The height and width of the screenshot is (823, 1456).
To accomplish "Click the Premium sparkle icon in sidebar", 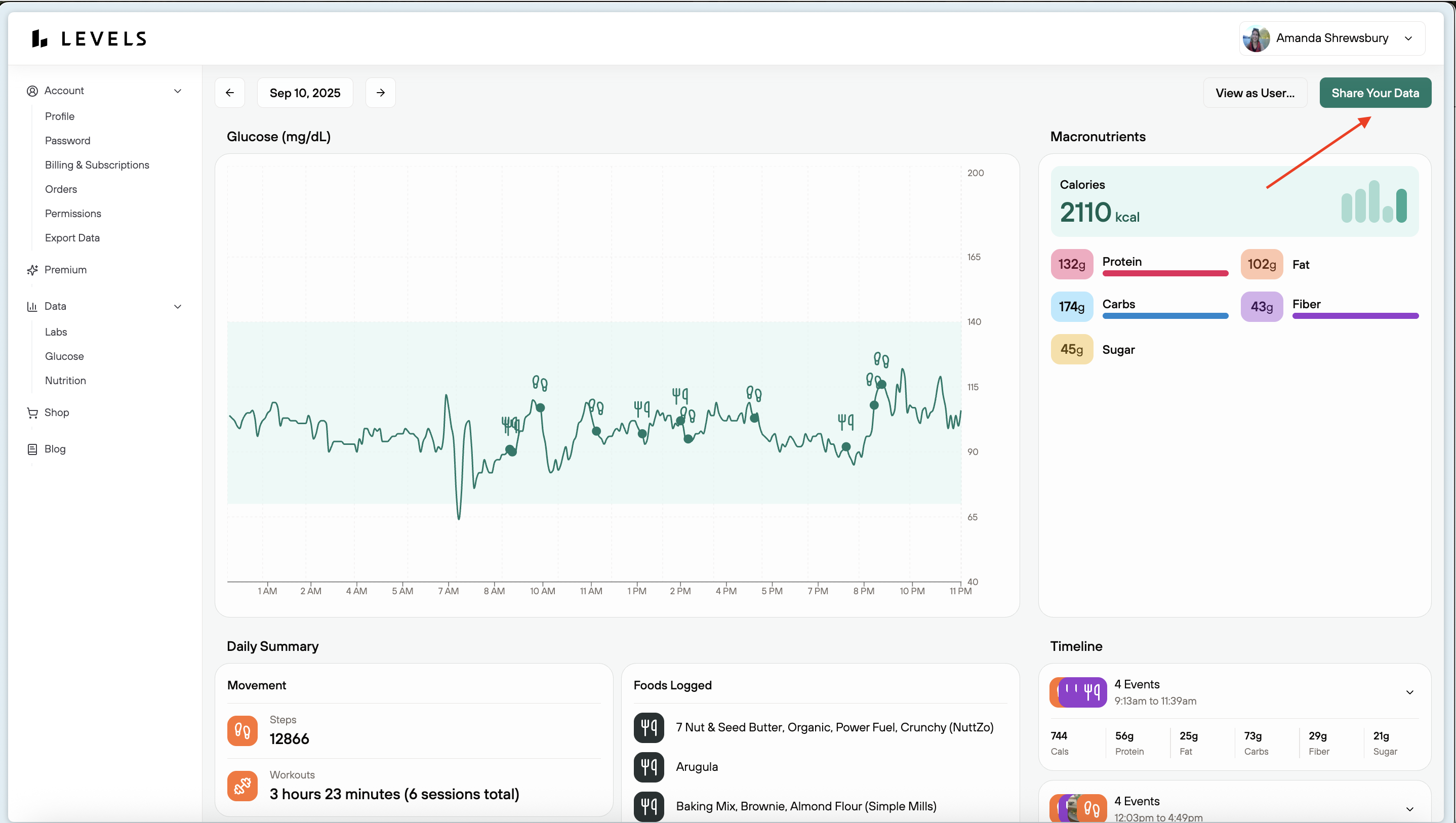I will tap(32, 270).
